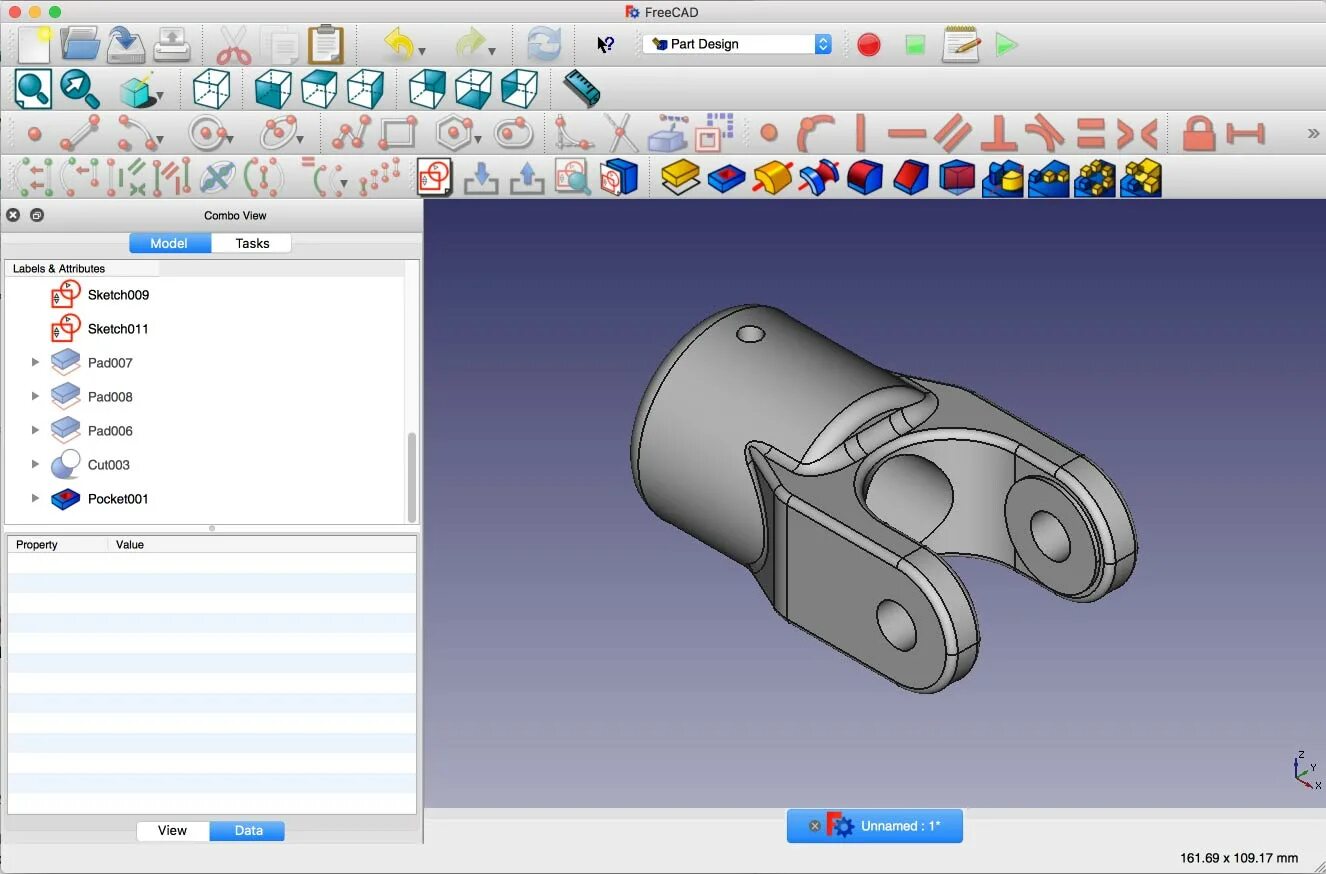
Task: Expand the Cut003 tree node
Action: 35,464
